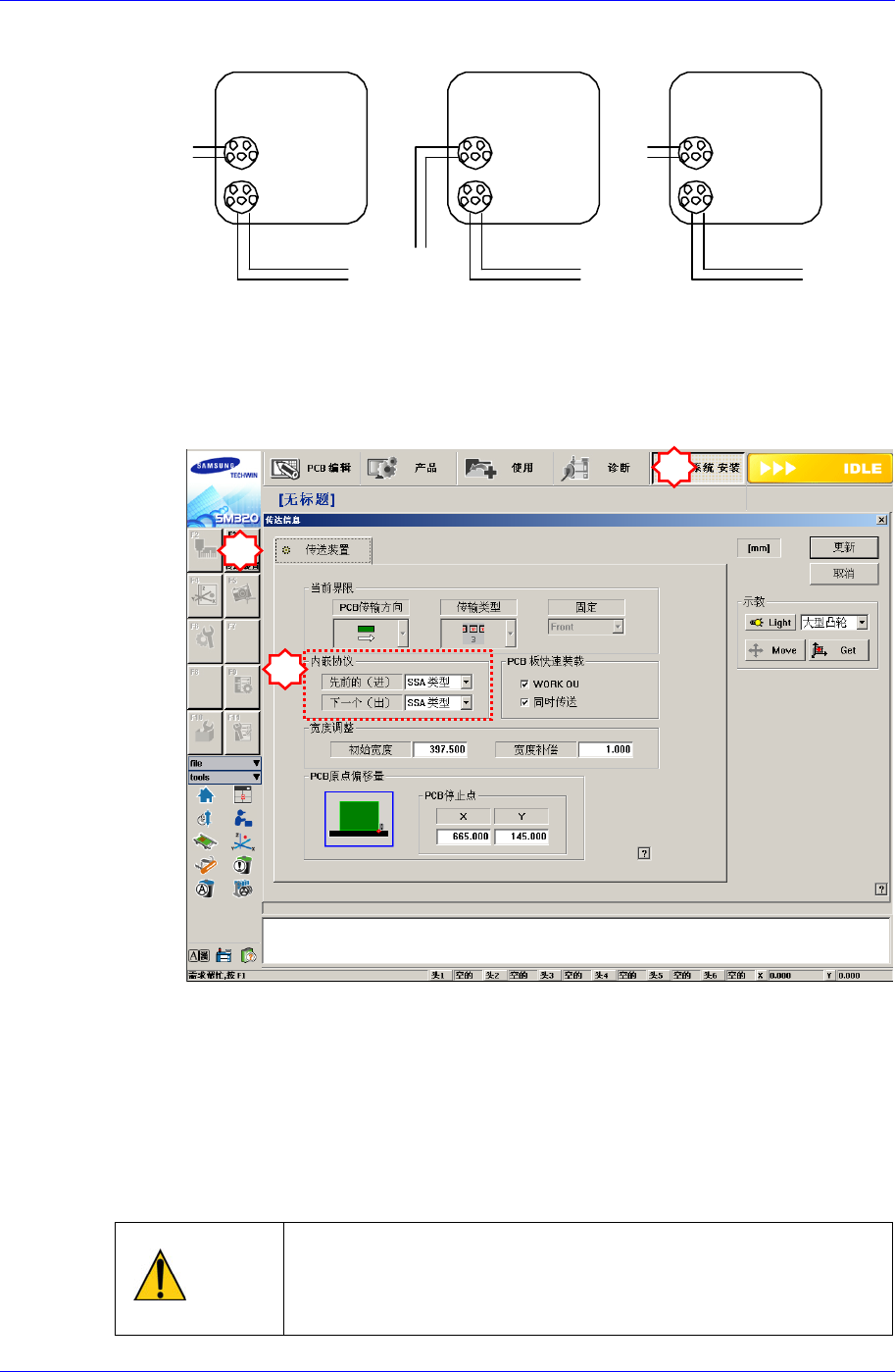
Task: Open the 诊断 menu
Action: (601, 469)
